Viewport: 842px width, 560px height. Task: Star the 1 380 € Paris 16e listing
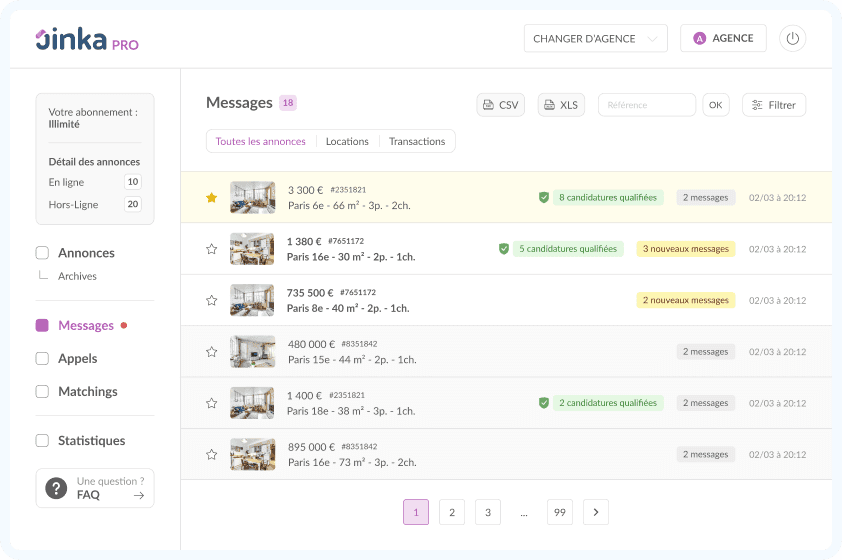coord(211,249)
